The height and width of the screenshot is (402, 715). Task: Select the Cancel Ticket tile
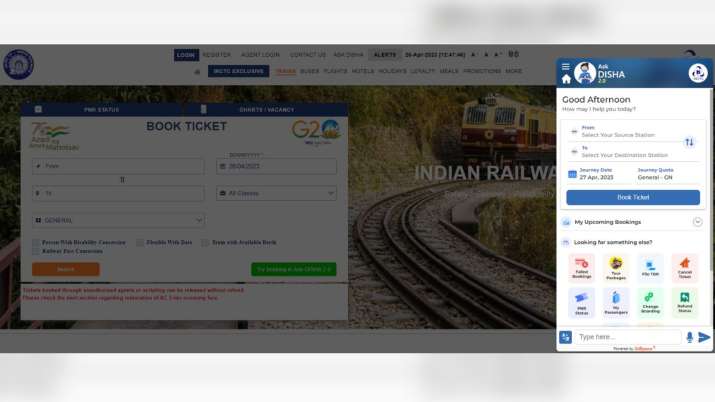pyautogui.click(x=684, y=268)
